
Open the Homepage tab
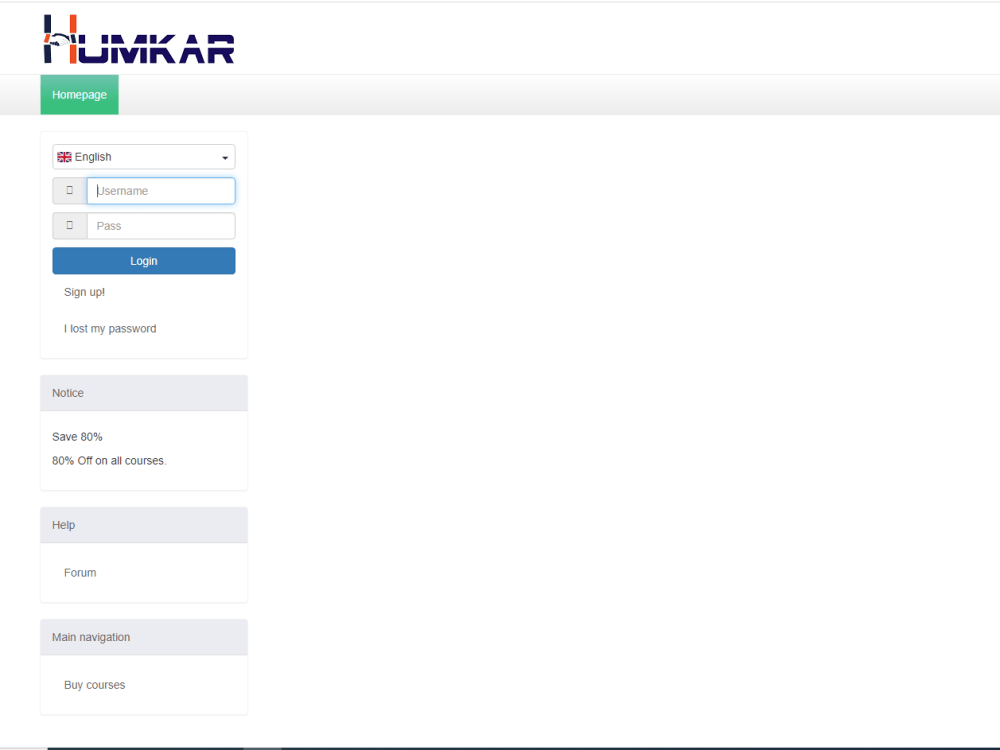(x=79, y=94)
